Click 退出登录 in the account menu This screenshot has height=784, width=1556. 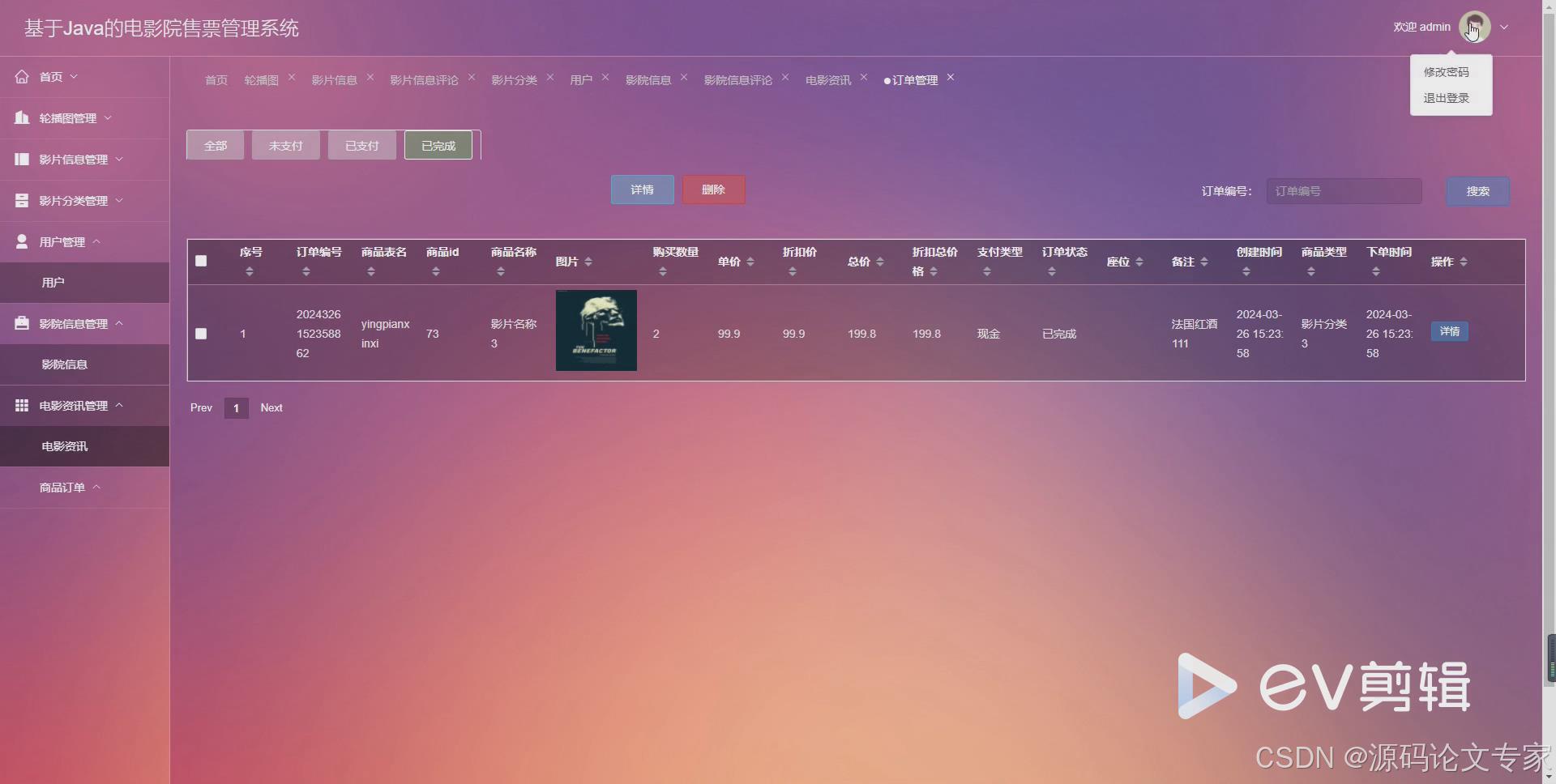click(x=1446, y=97)
